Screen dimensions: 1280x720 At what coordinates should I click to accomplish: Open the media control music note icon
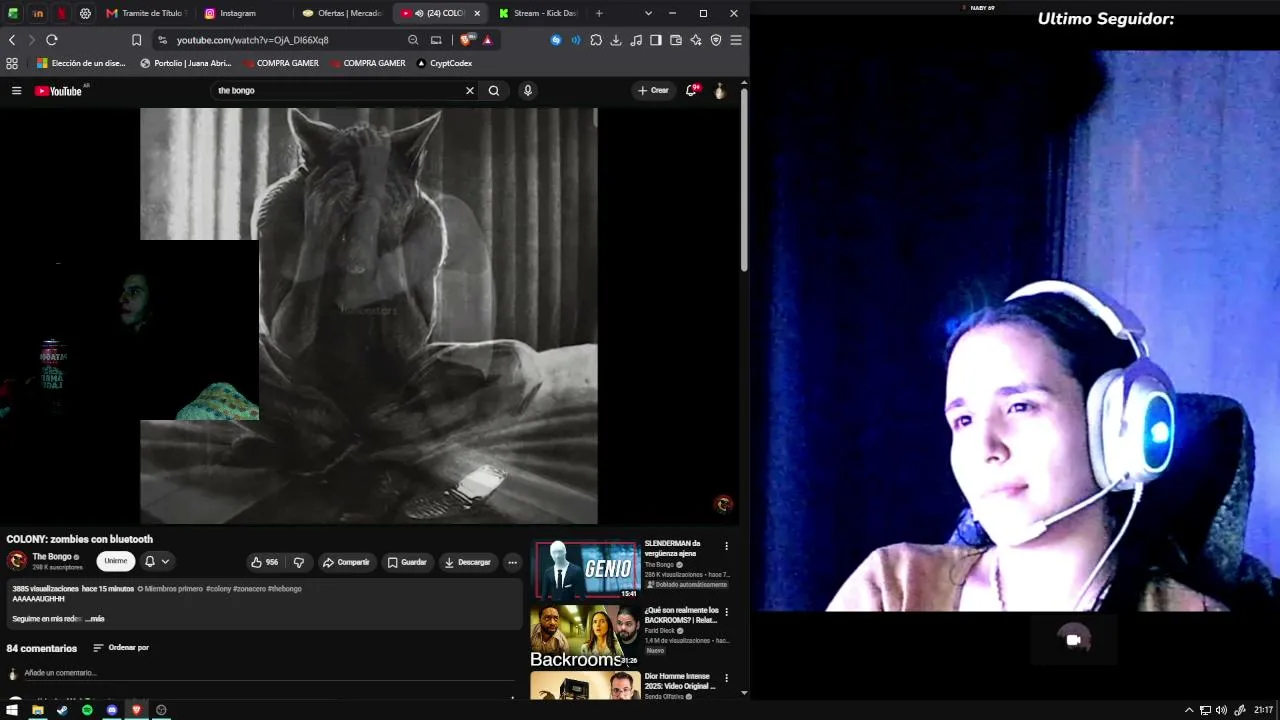click(636, 40)
